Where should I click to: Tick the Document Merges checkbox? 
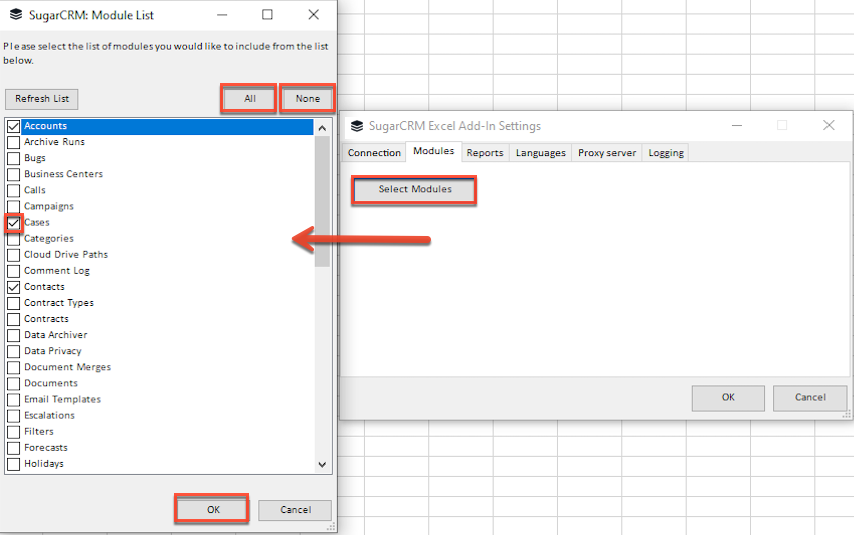(14, 367)
